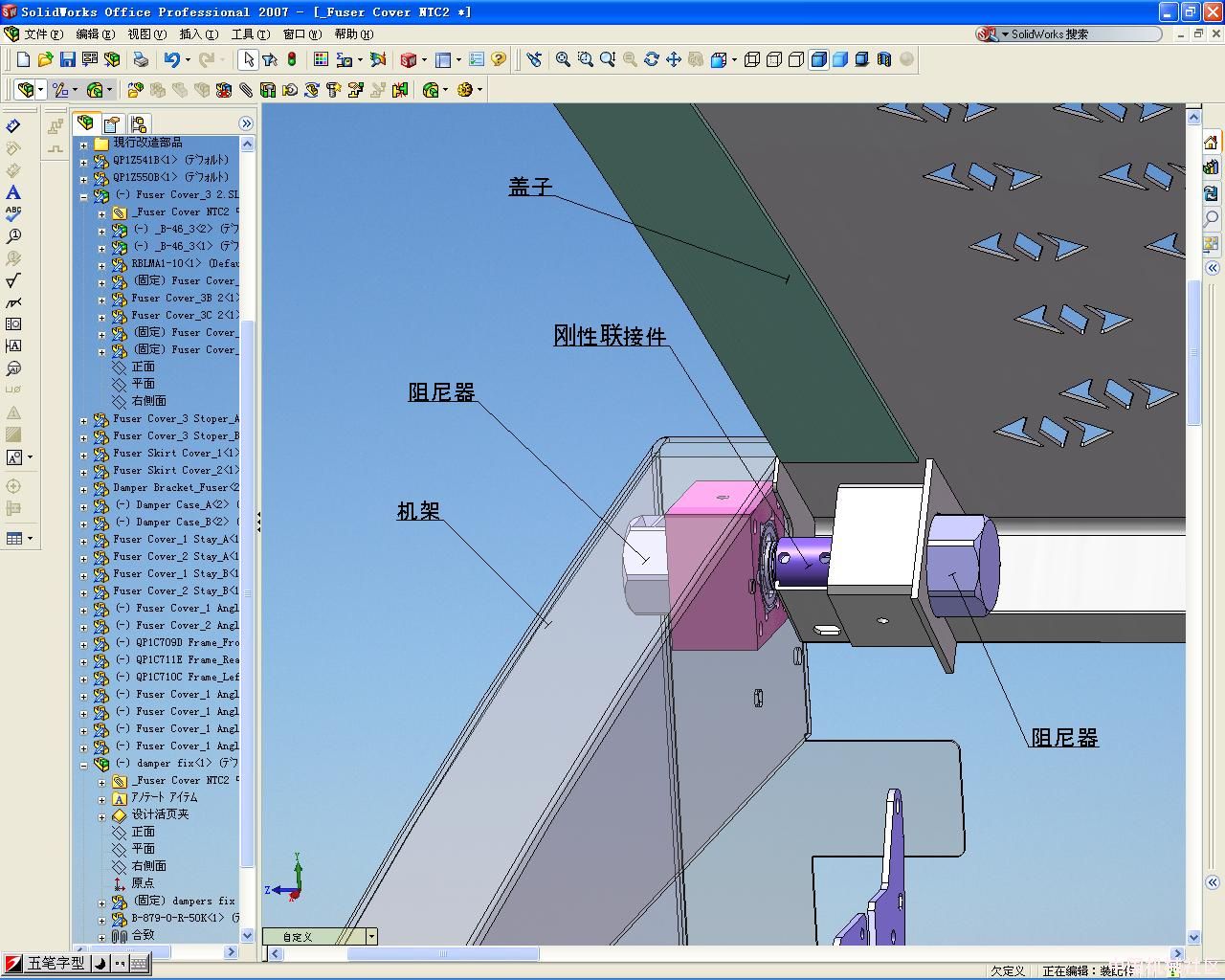Collapse the damper fix<1> tree node
This screenshot has width=1225, height=980.
[x=83, y=765]
